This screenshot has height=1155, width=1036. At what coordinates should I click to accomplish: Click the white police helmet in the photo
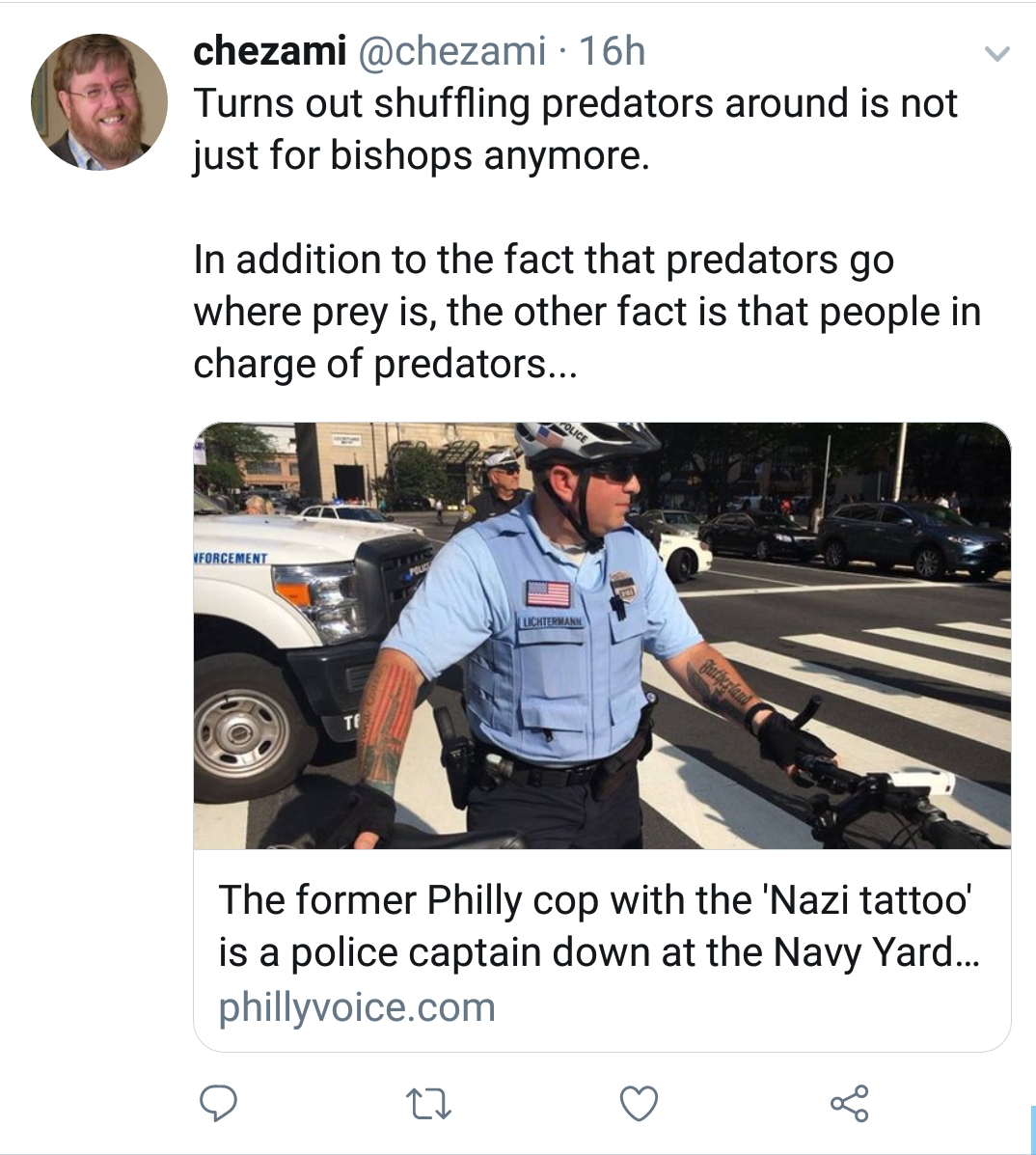[585, 441]
